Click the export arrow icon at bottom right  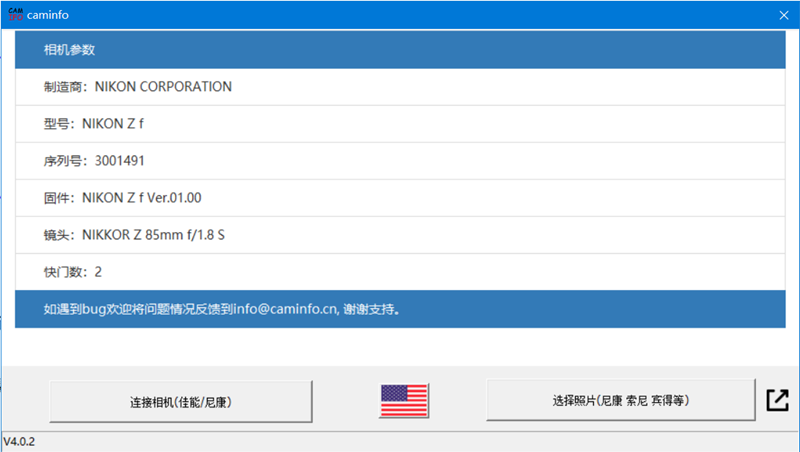coord(777,400)
